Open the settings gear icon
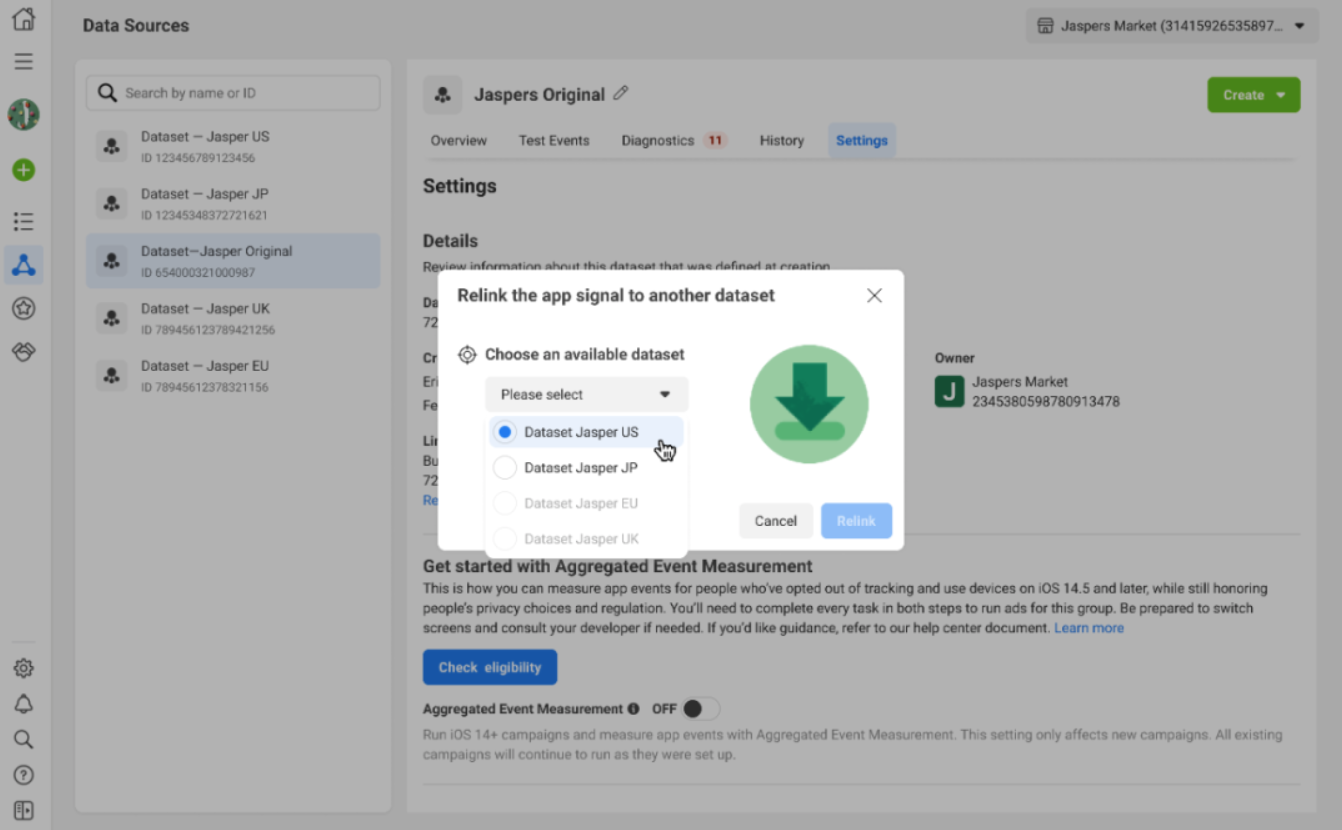1342x830 pixels. point(24,668)
